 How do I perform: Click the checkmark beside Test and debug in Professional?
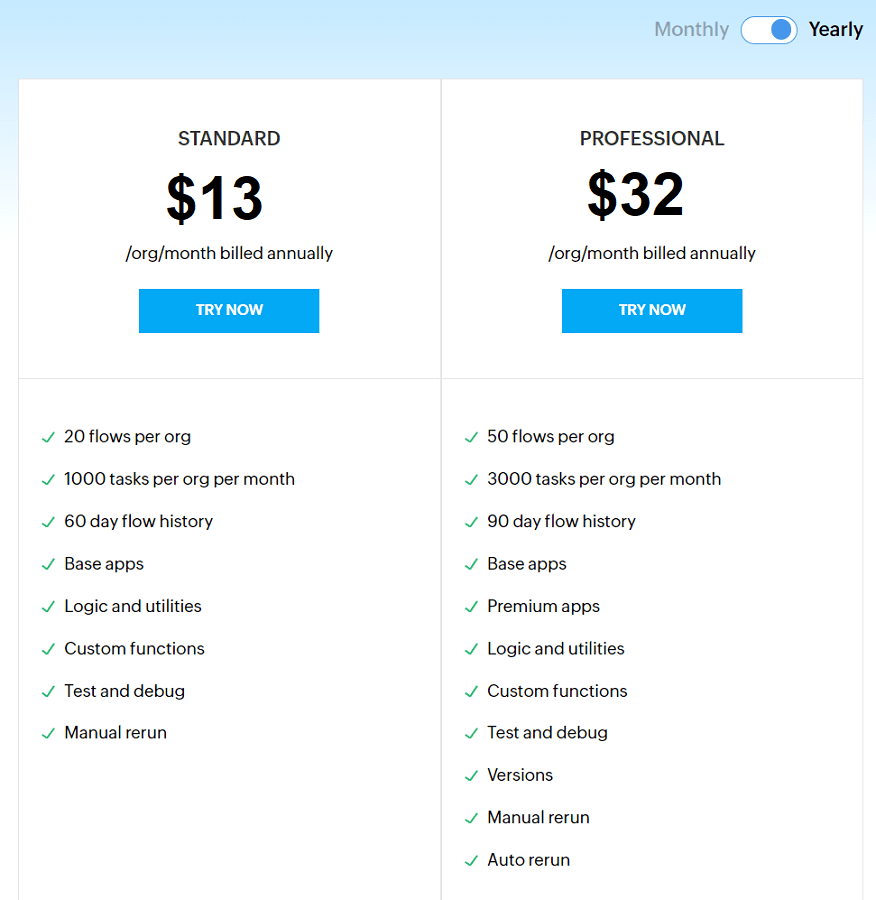tap(470, 732)
